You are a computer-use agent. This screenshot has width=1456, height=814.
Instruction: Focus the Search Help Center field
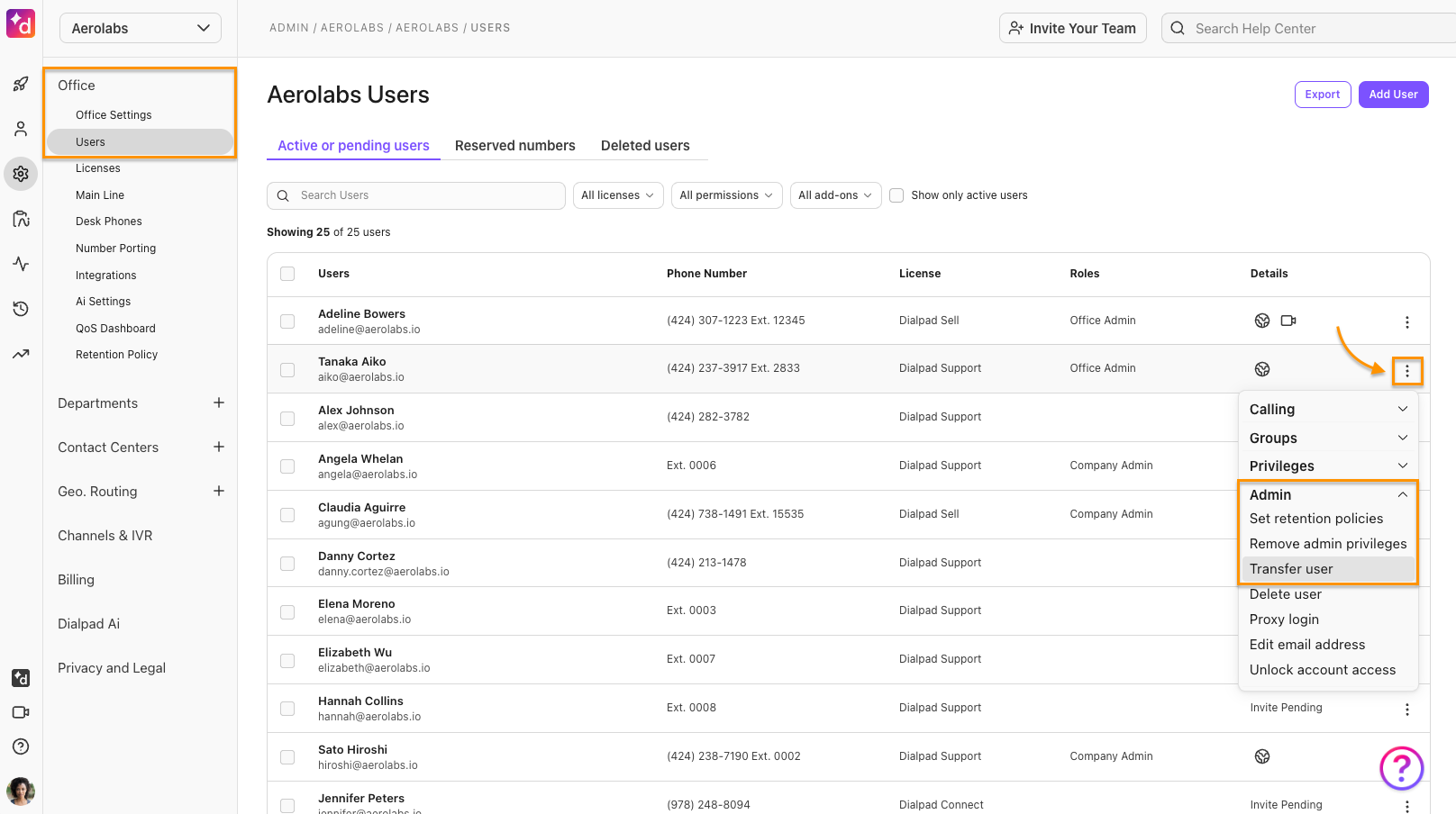tap(1308, 28)
